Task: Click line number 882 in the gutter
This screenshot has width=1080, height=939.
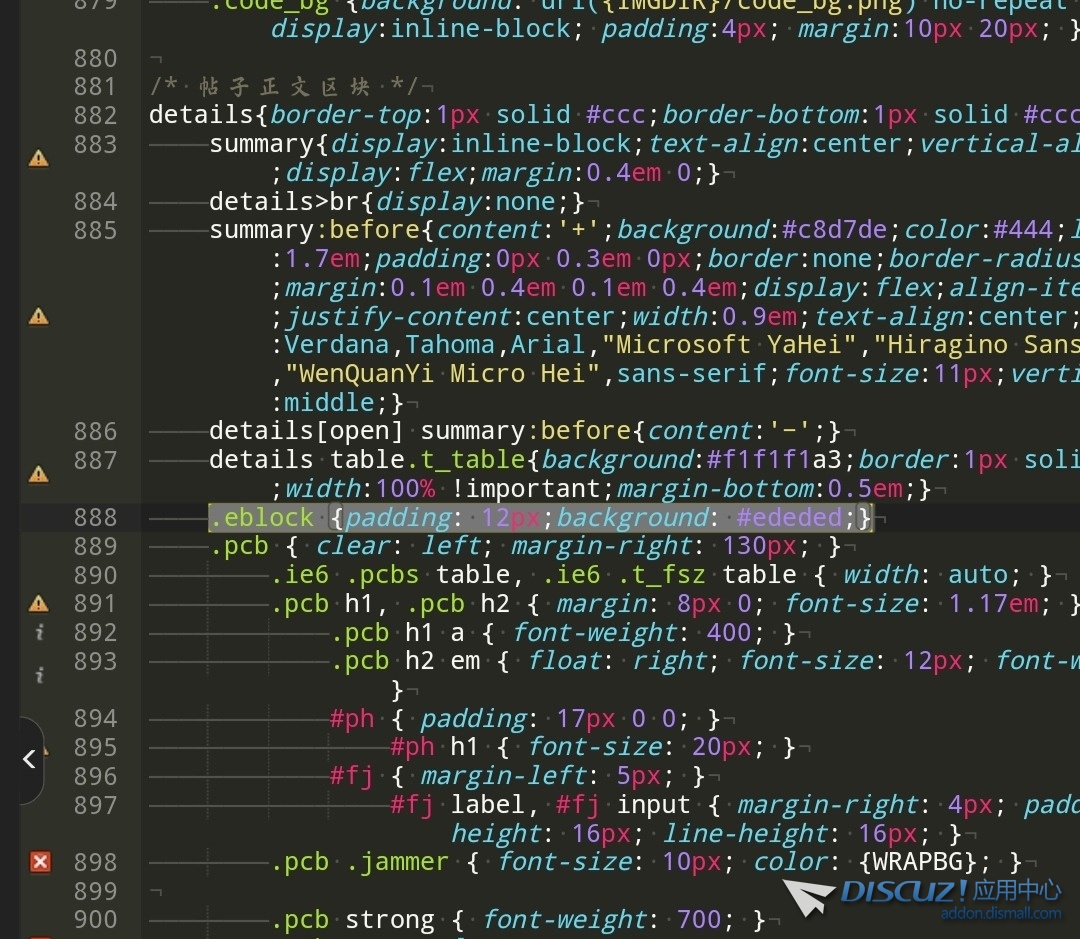Action: click(95, 116)
